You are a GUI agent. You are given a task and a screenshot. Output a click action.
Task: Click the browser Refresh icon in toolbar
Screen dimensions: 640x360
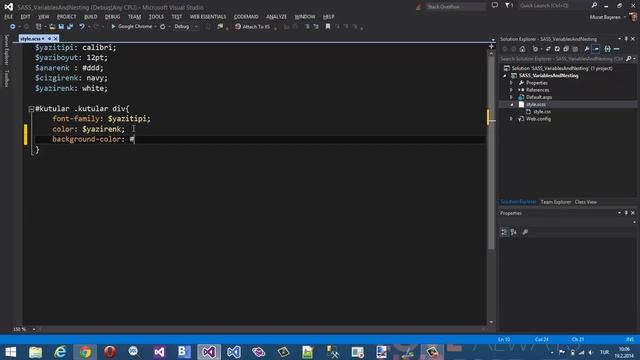pos(162,27)
